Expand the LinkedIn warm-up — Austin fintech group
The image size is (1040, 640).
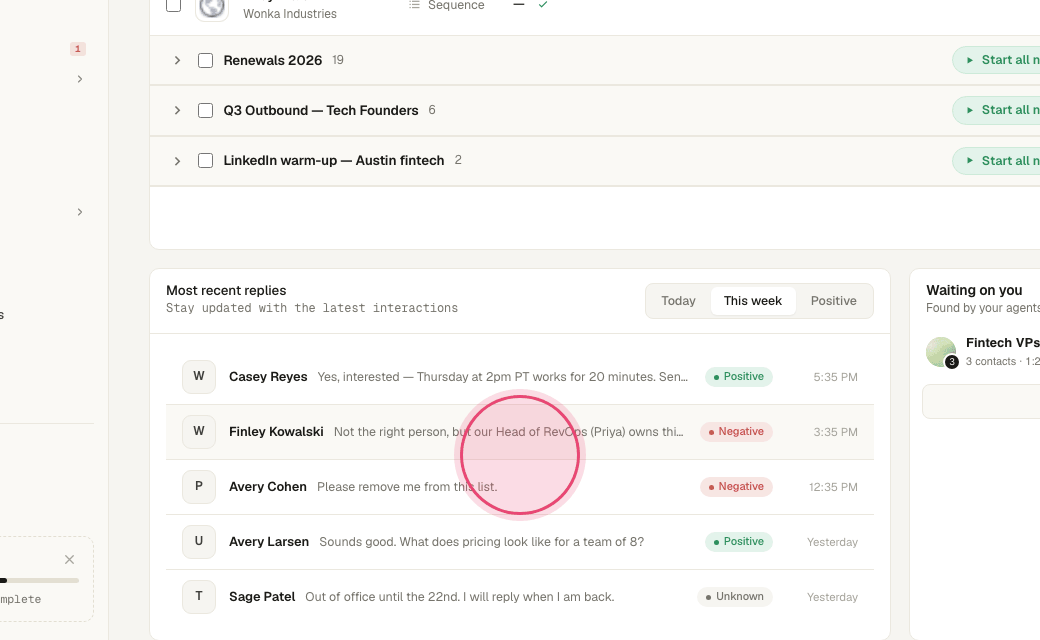click(x=177, y=161)
